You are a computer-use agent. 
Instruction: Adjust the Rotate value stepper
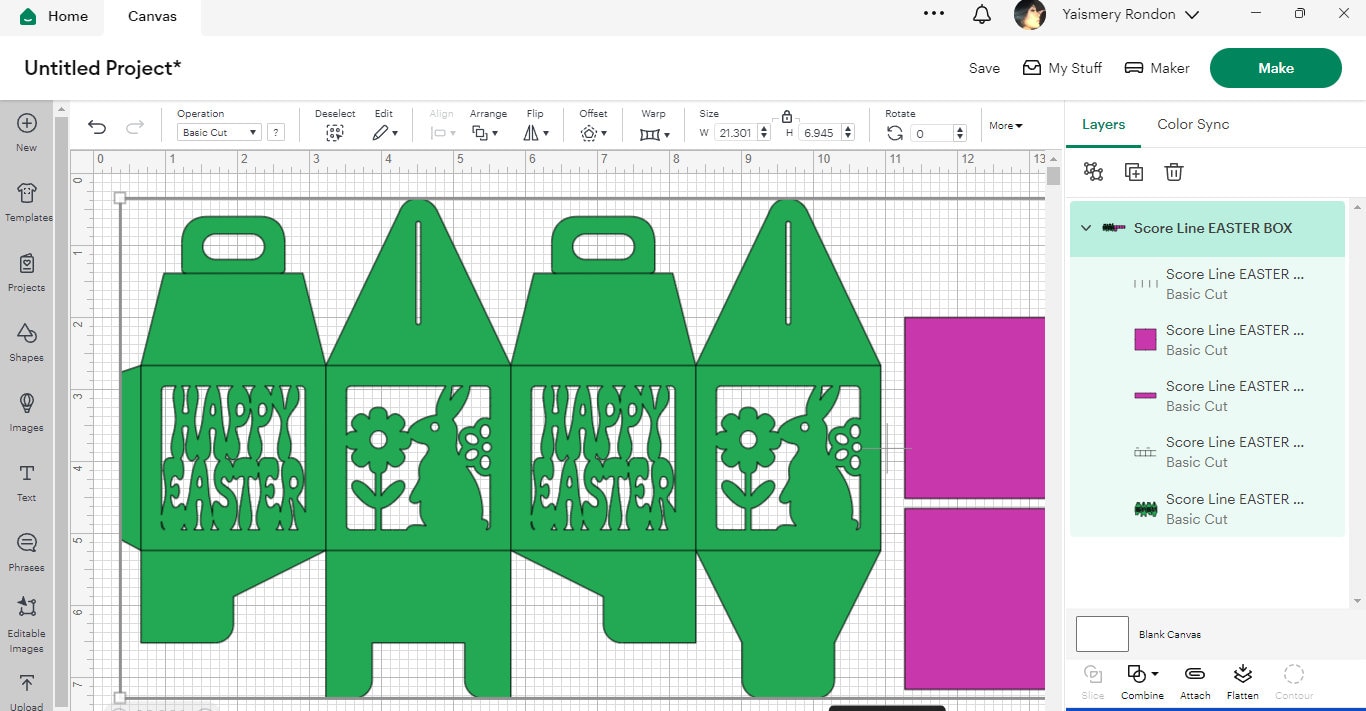pyautogui.click(x=960, y=132)
